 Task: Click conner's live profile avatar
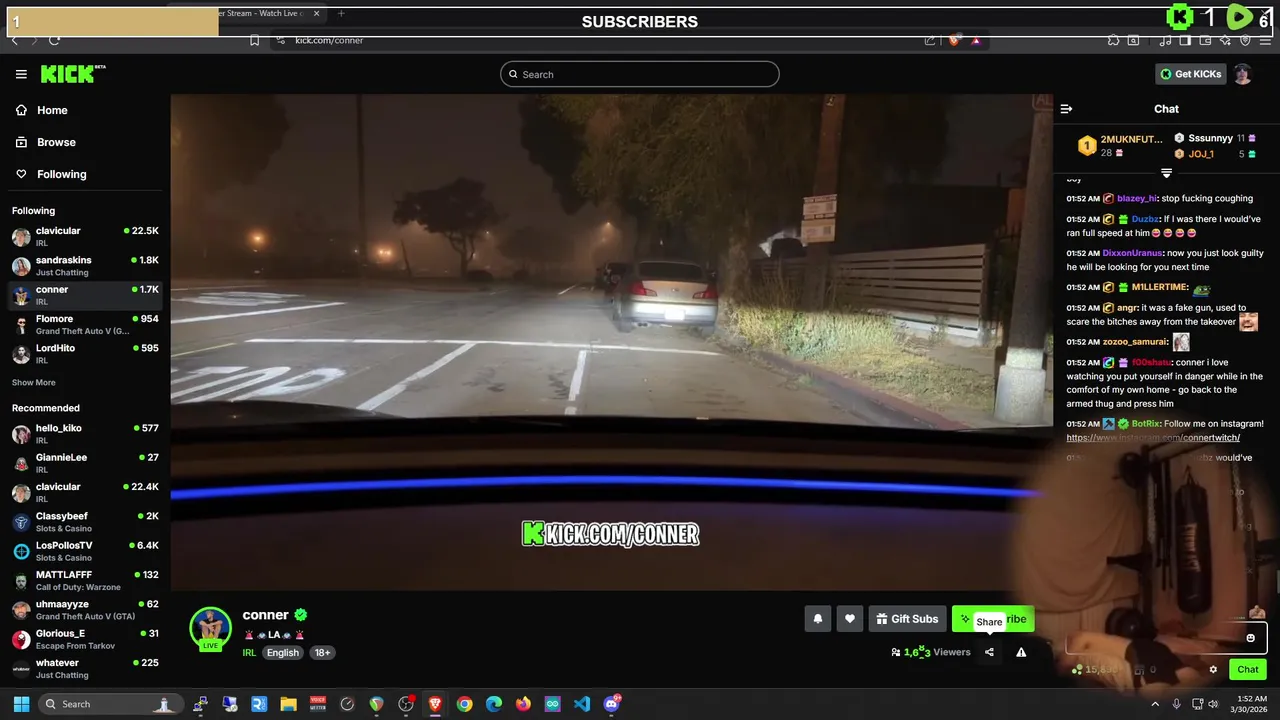pyautogui.click(x=210, y=628)
